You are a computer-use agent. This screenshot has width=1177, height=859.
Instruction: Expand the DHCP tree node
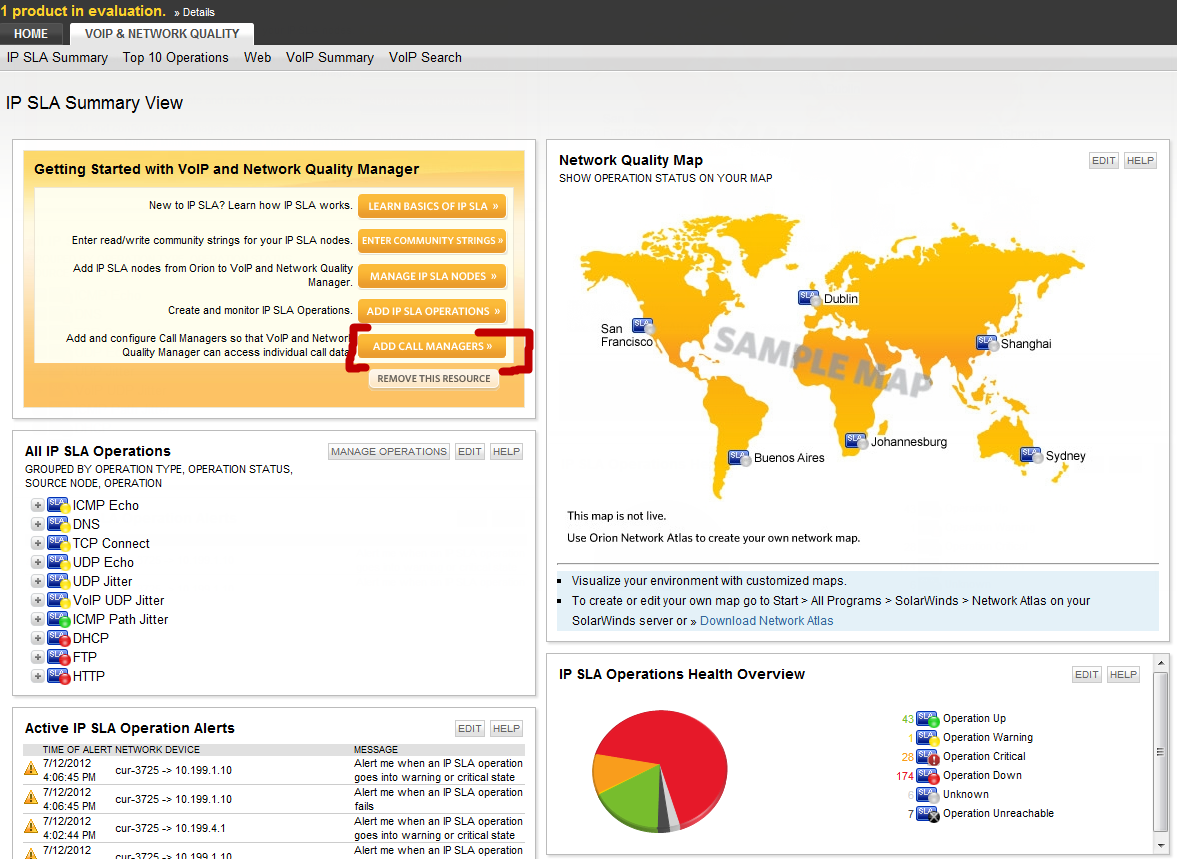37,638
